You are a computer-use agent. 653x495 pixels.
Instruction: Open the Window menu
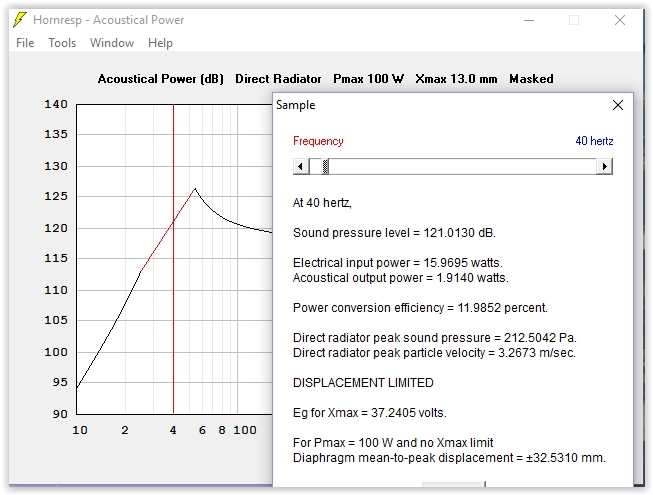[x=112, y=43]
